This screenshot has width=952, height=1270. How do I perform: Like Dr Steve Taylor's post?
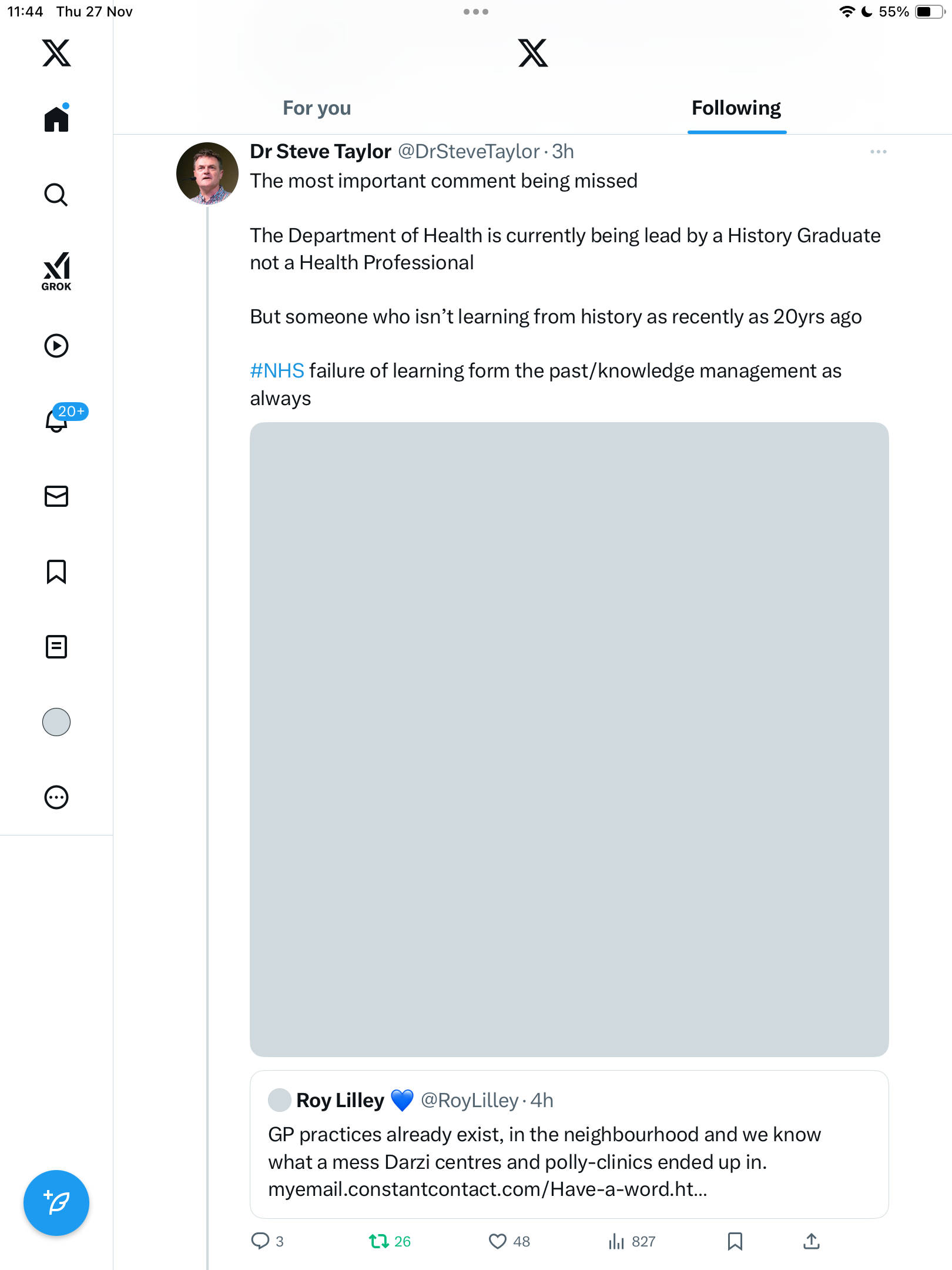click(498, 1241)
